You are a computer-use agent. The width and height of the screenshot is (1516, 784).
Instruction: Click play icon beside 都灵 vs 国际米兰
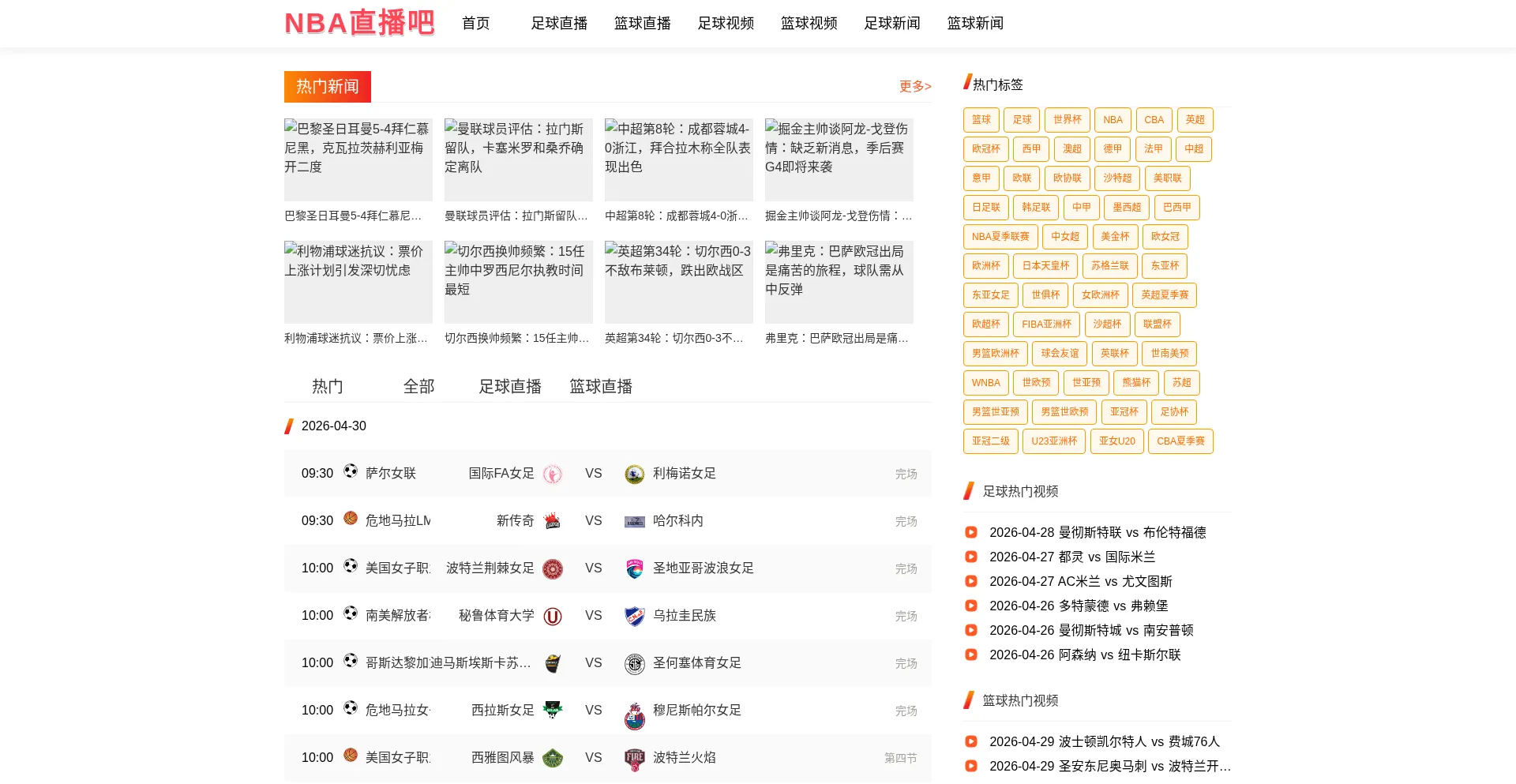point(971,557)
